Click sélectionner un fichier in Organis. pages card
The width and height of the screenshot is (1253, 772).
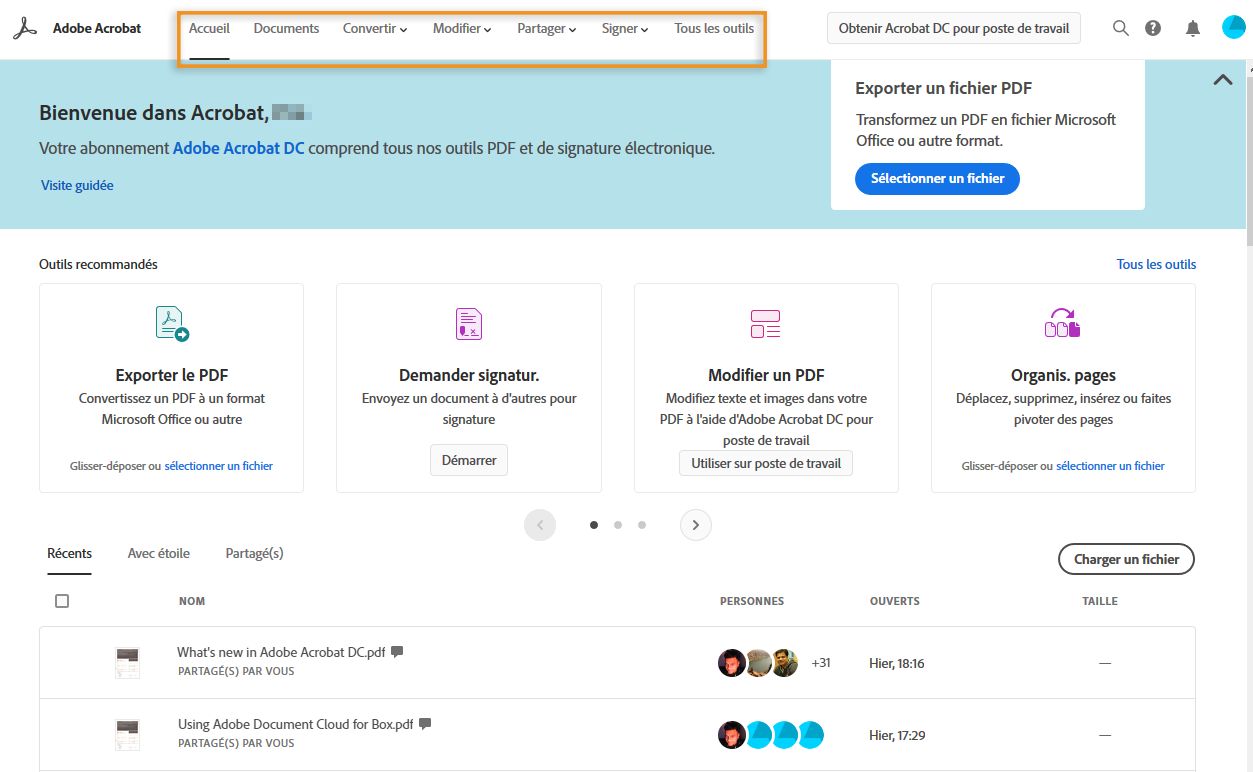click(x=1110, y=466)
